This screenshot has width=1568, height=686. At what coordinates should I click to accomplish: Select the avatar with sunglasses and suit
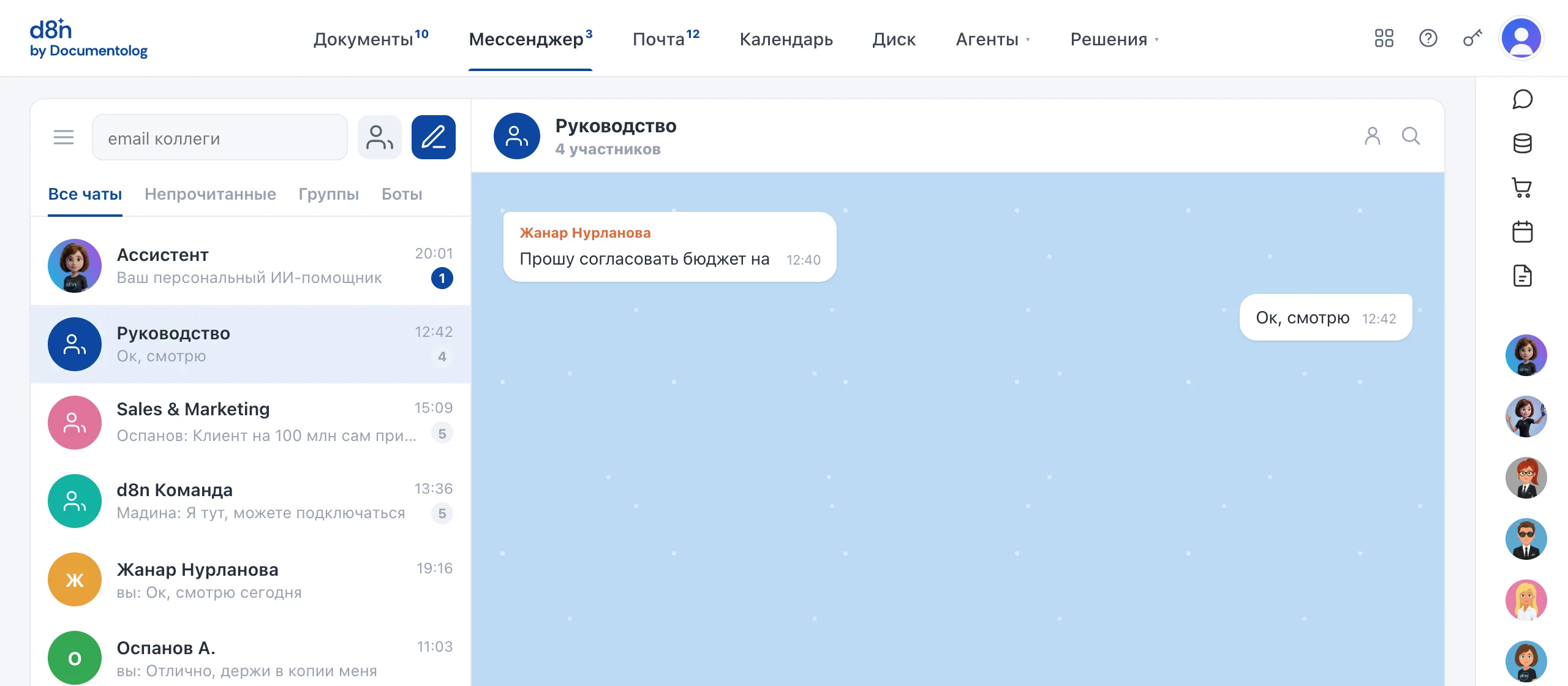coord(1526,539)
